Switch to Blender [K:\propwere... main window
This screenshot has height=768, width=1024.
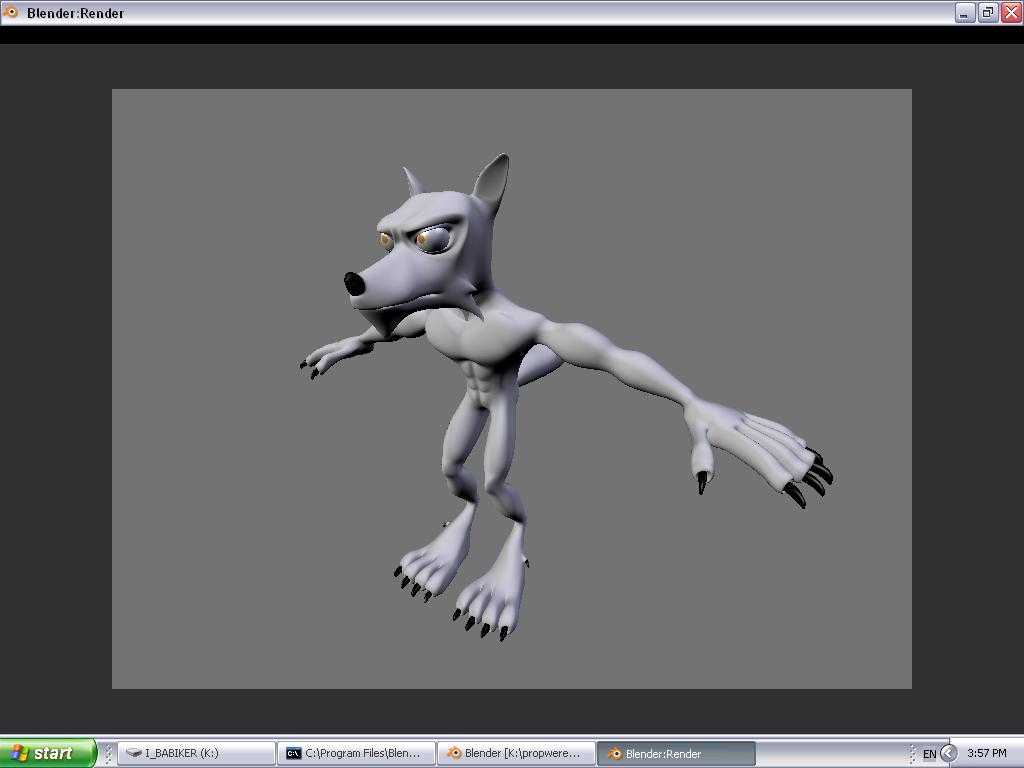[517, 753]
